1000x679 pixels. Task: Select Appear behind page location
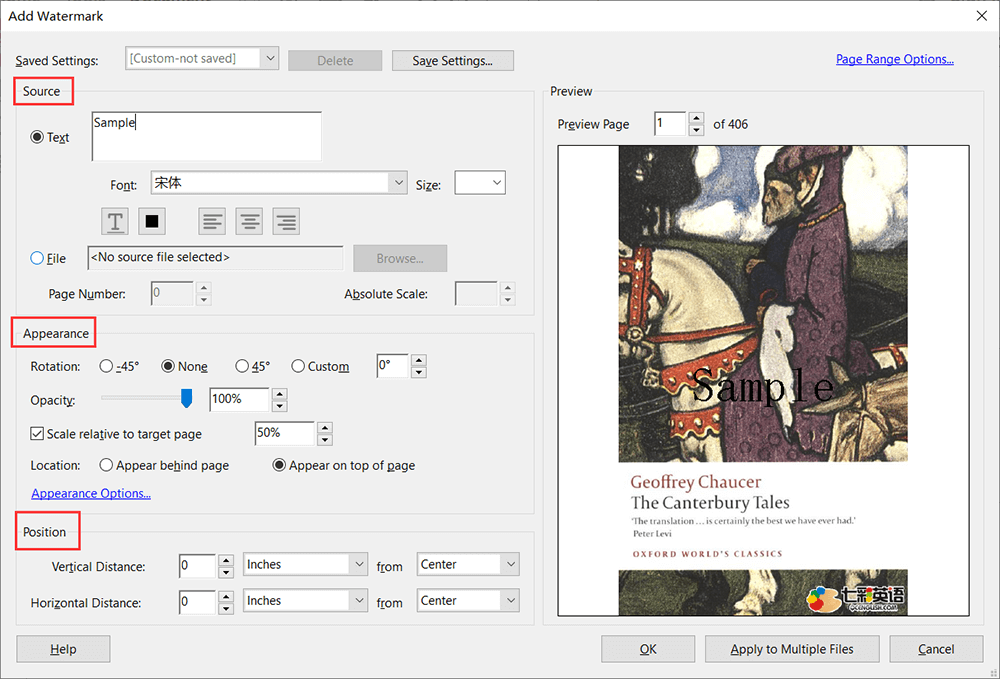click(x=106, y=465)
